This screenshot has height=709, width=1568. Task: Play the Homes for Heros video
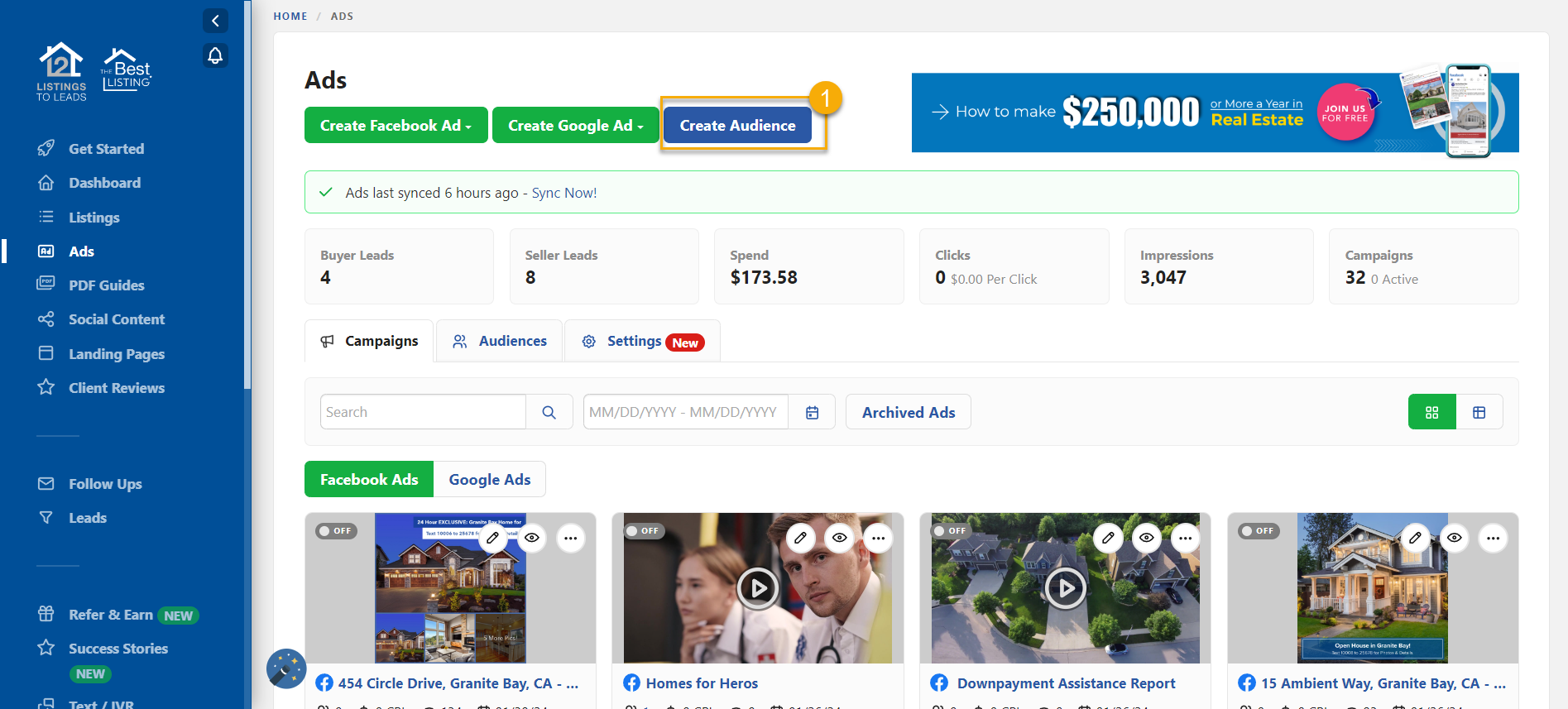coord(758,588)
